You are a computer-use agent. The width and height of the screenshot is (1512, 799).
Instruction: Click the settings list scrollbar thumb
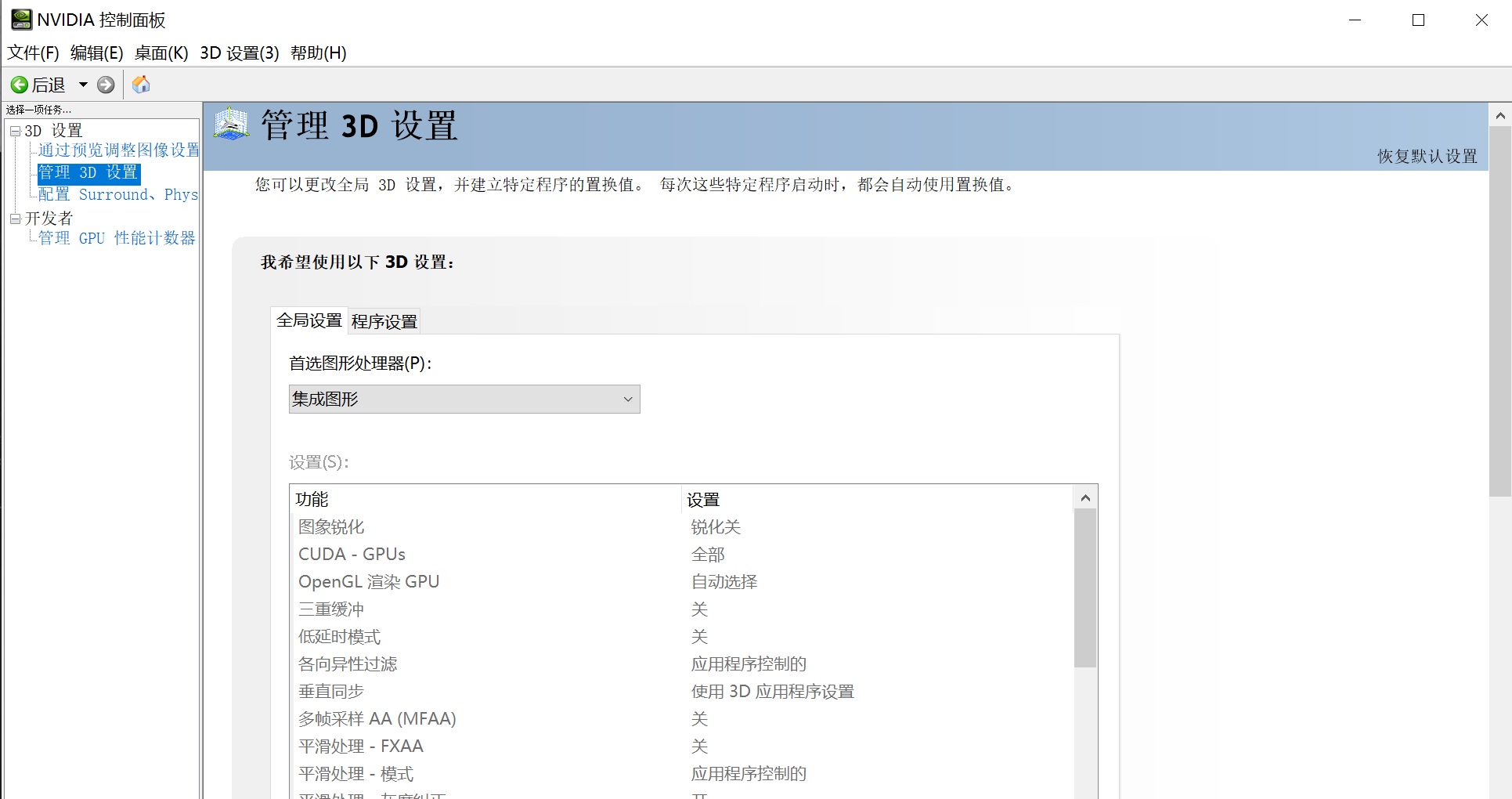point(1085,588)
